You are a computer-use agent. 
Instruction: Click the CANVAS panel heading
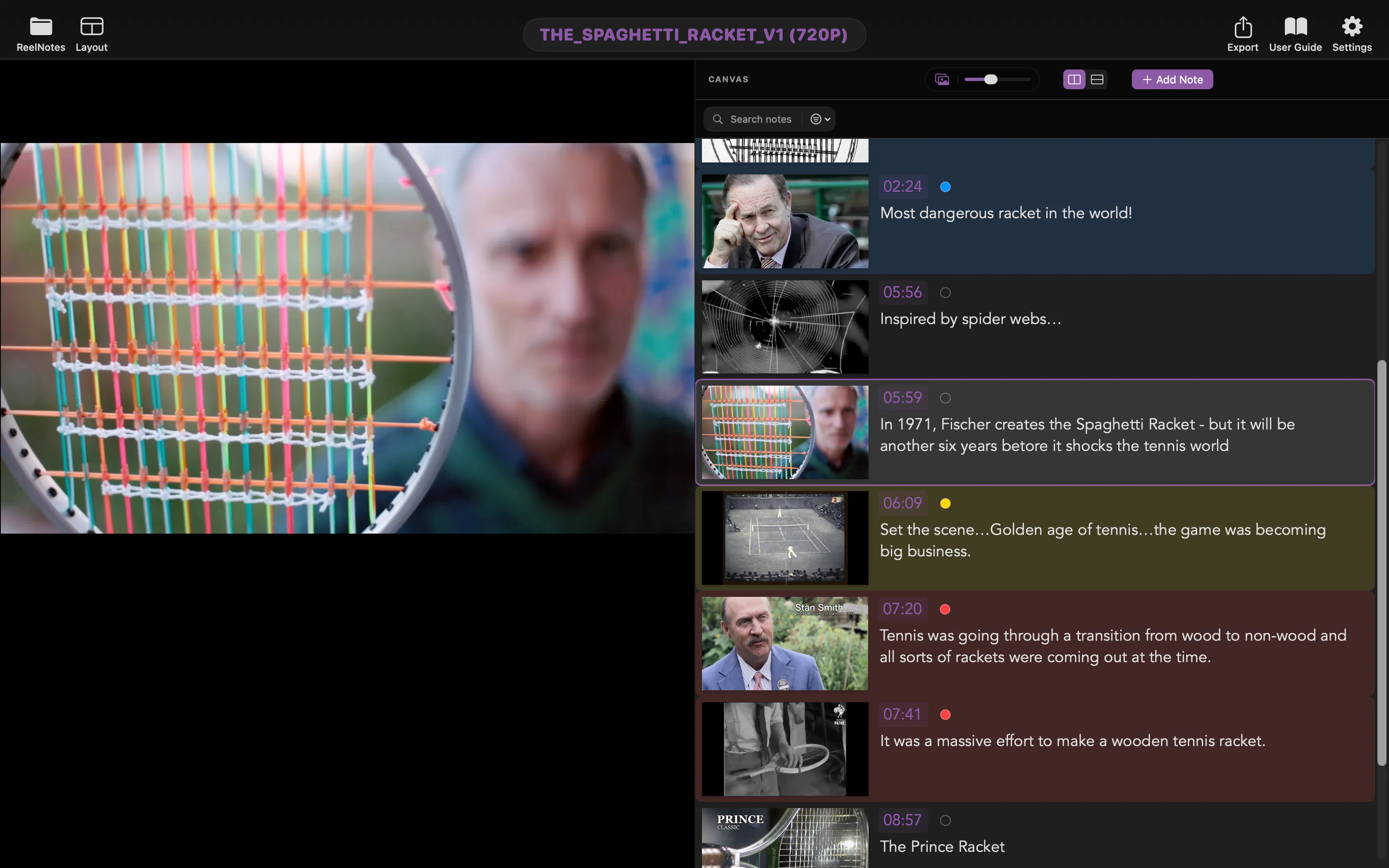click(728, 79)
